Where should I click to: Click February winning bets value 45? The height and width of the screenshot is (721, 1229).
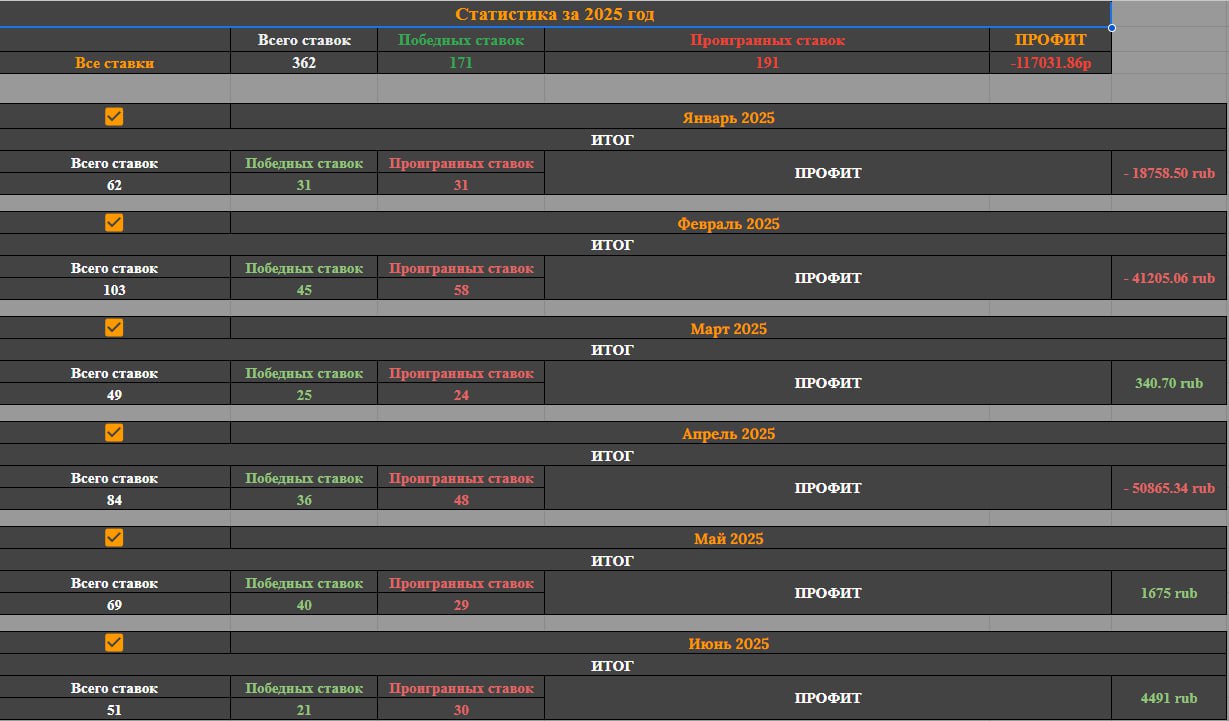304,290
